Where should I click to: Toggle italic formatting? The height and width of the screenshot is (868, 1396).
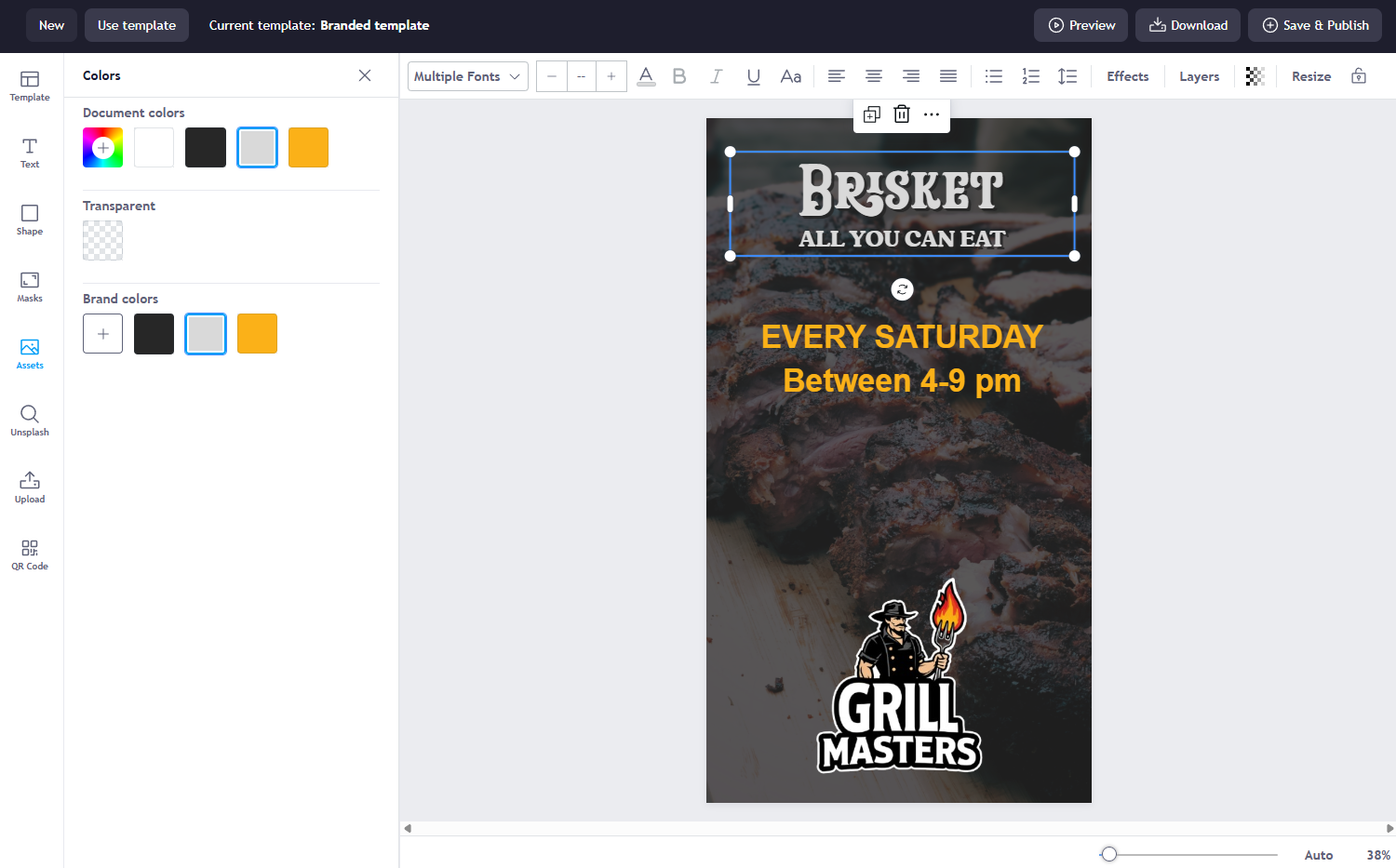[x=716, y=76]
